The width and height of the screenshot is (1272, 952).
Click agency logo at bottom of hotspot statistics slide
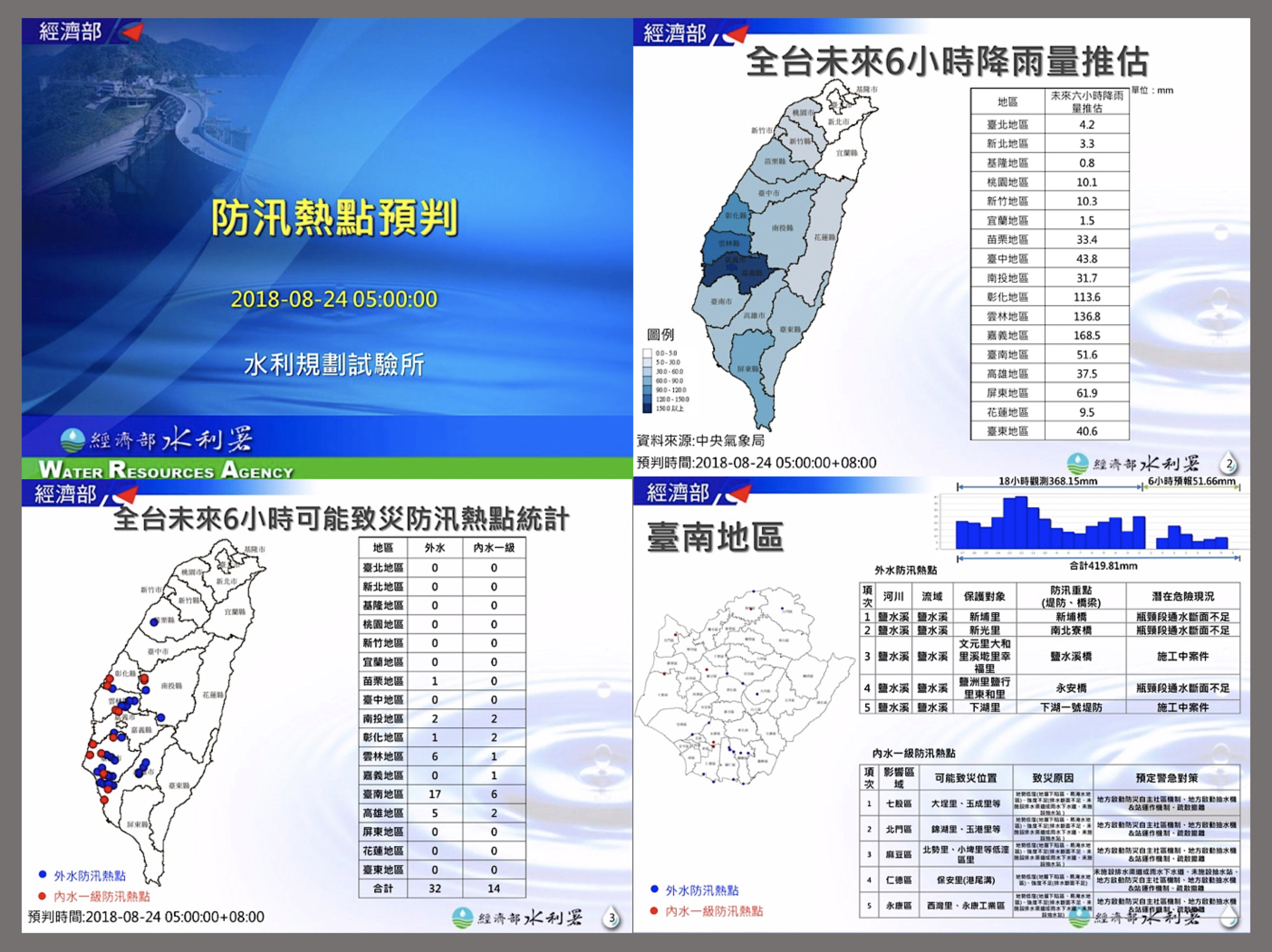(463, 918)
